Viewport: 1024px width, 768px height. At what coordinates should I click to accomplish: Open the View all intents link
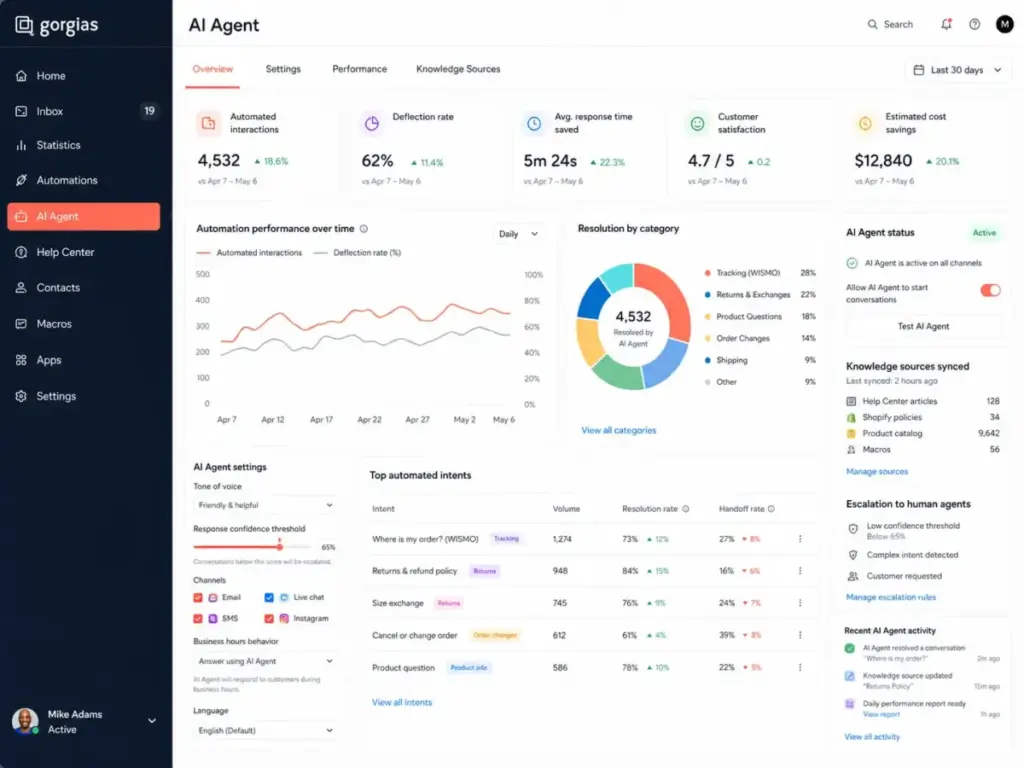[x=402, y=703]
